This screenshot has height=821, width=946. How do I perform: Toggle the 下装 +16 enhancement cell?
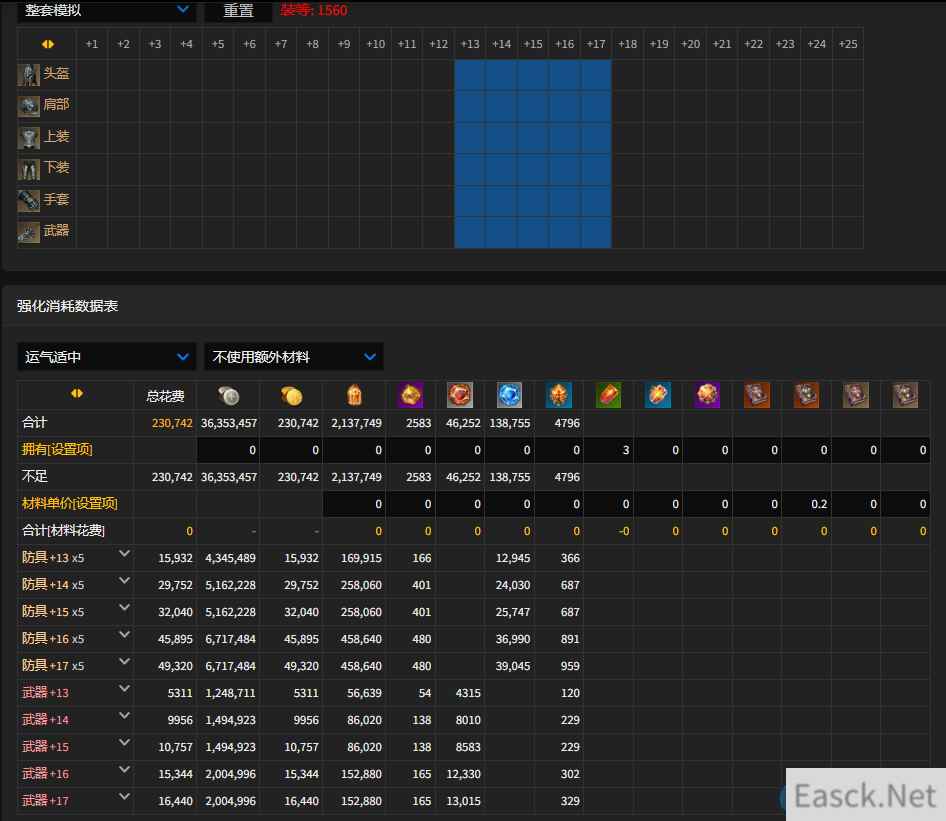coord(565,169)
